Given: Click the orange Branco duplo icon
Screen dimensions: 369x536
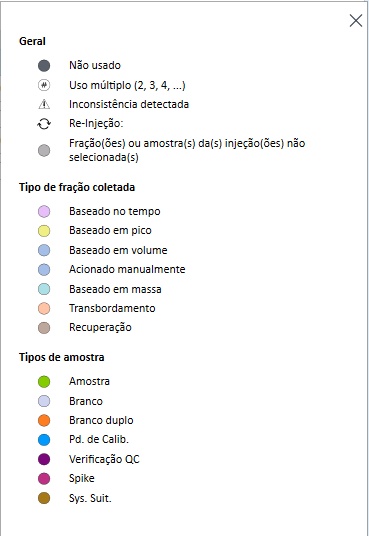Looking at the screenshot, I should point(44,420).
